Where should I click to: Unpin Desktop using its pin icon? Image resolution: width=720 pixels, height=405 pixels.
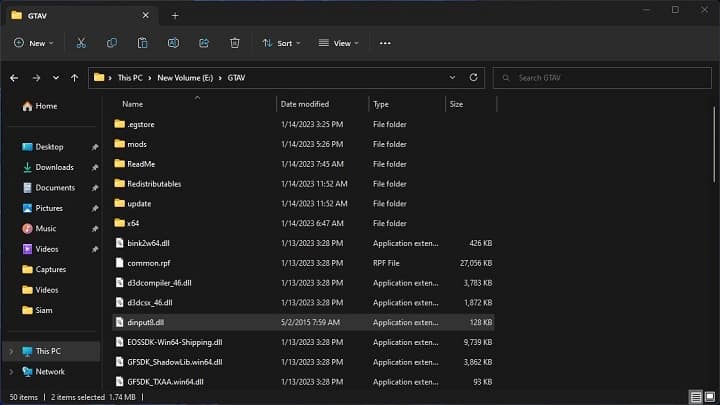[x=95, y=147]
